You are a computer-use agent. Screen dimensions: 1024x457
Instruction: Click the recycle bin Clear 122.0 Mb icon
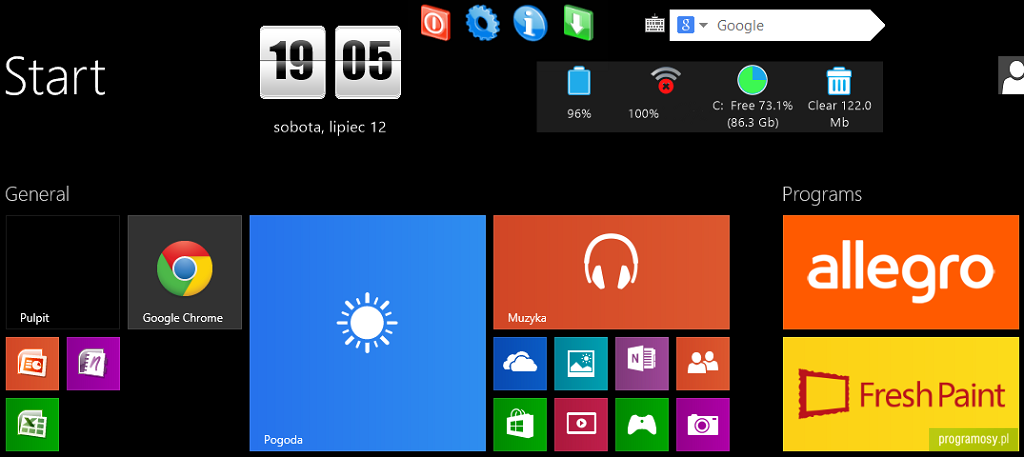pyautogui.click(x=839, y=81)
